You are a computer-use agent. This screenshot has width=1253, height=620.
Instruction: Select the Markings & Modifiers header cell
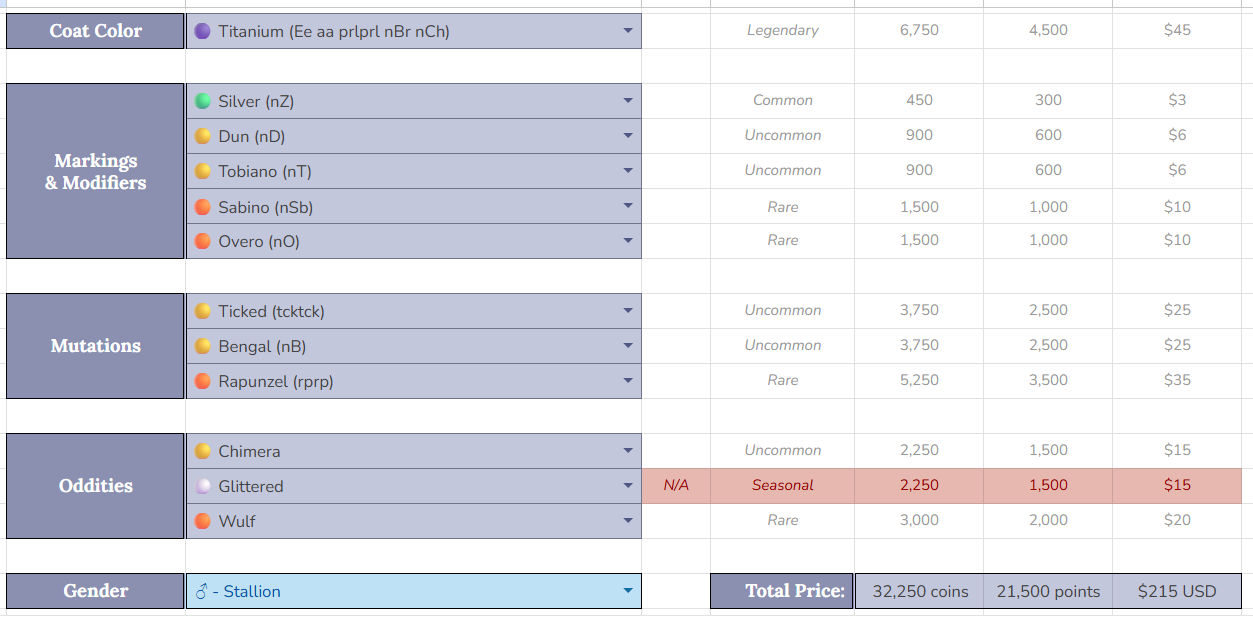(x=96, y=171)
